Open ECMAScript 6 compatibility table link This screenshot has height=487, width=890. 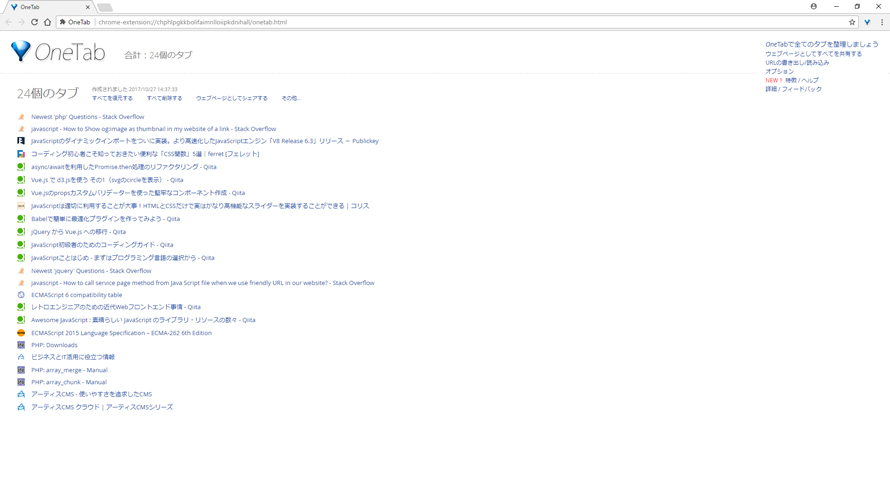pos(77,295)
